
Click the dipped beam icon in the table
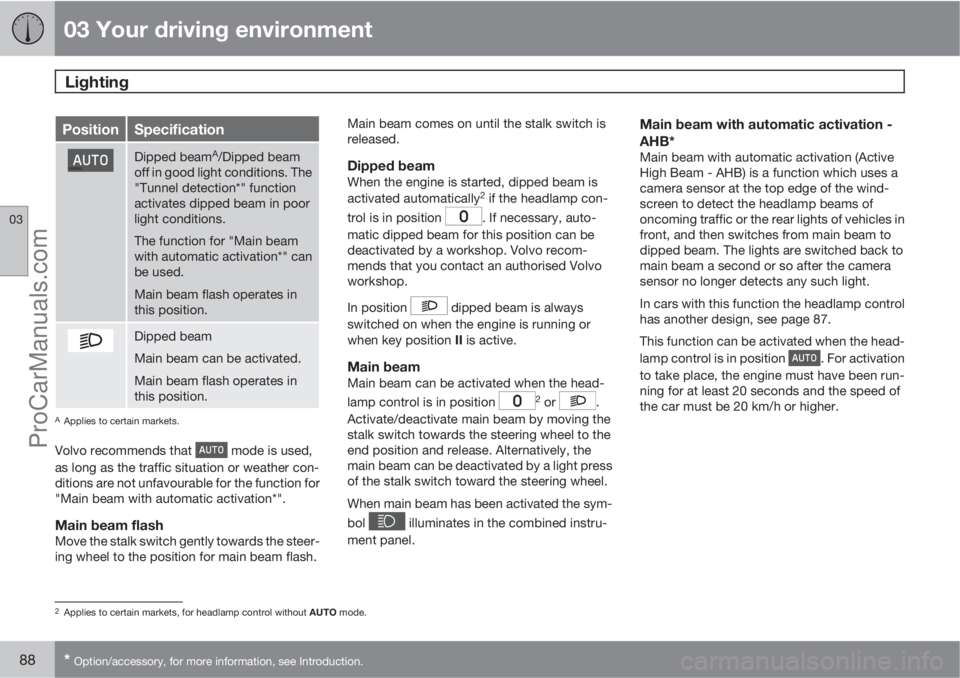tap(90, 341)
